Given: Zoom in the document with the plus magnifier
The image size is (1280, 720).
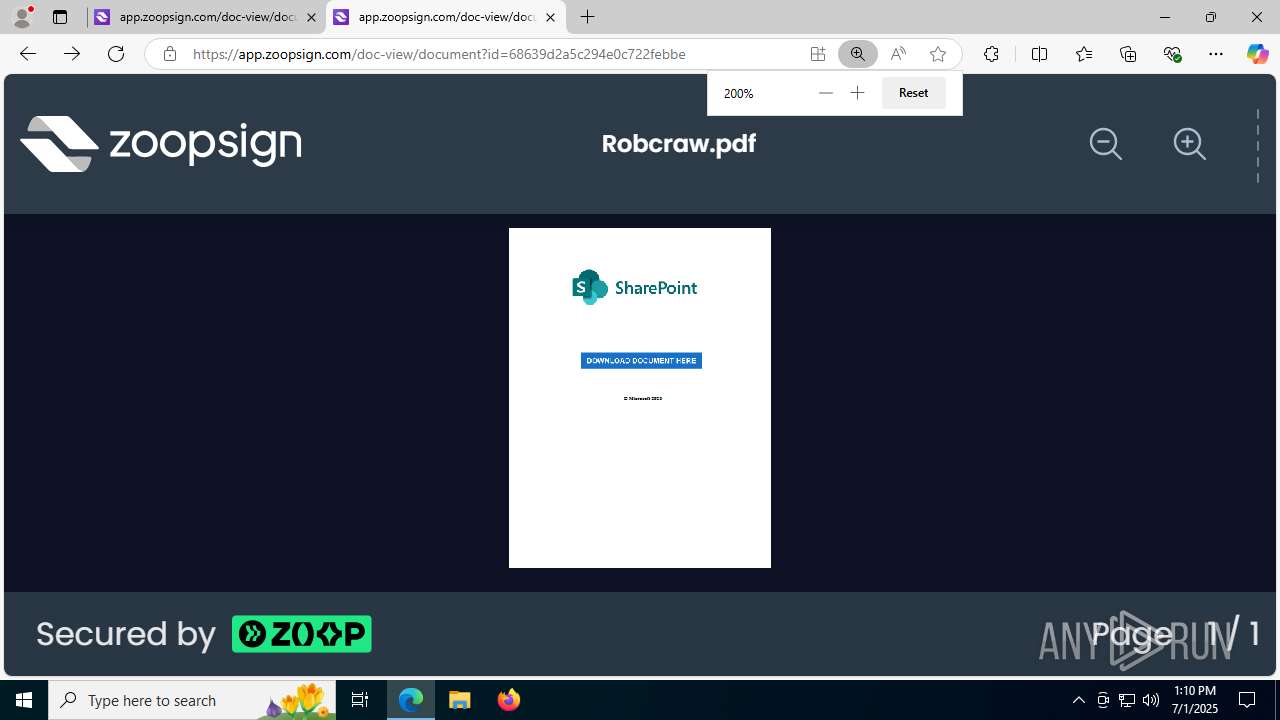Looking at the screenshot, I should (1190, 144).
